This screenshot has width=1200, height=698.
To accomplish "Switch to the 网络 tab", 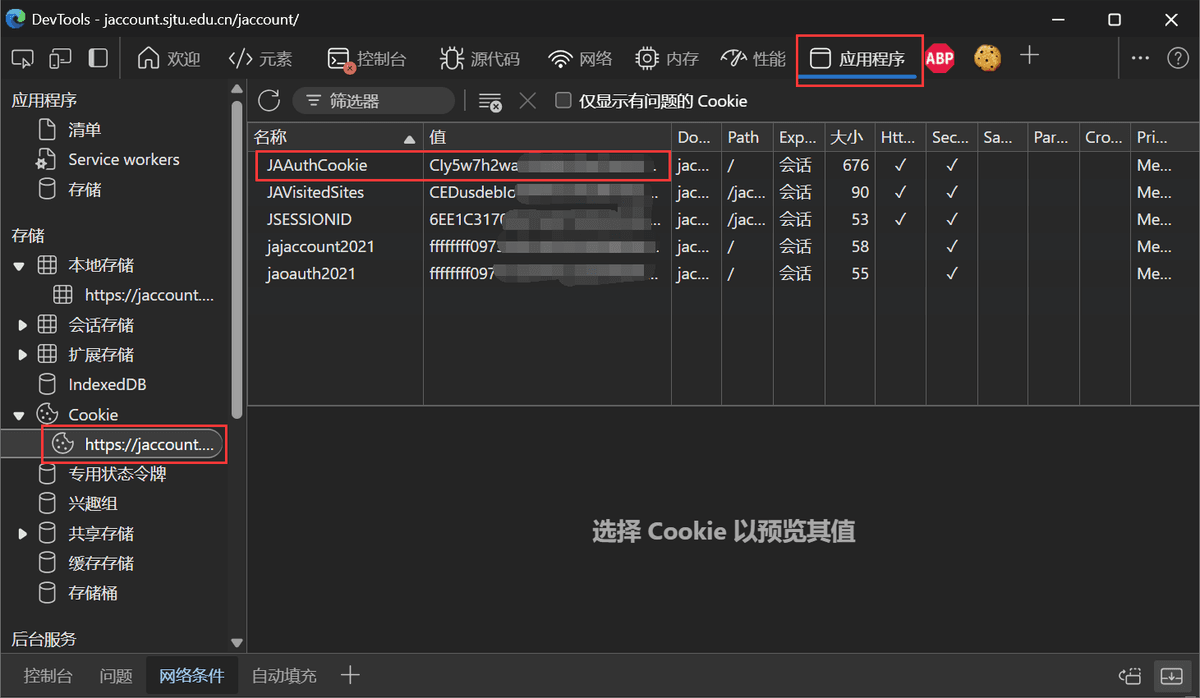I will (580, 58).
